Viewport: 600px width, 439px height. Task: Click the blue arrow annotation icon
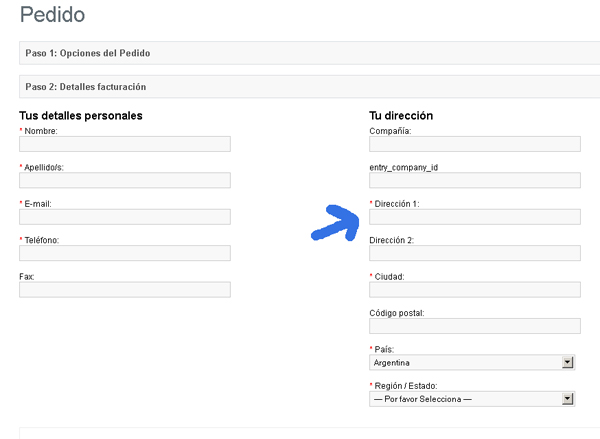pos(336,223)
